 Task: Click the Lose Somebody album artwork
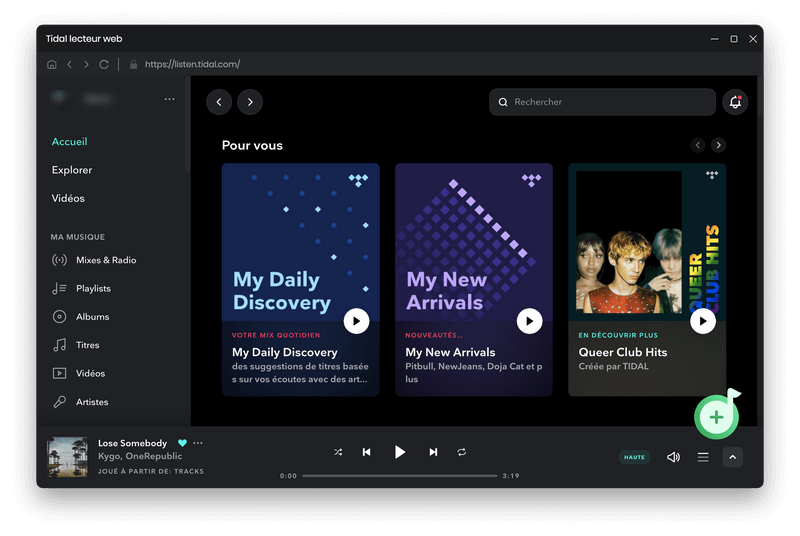(67, 457)
